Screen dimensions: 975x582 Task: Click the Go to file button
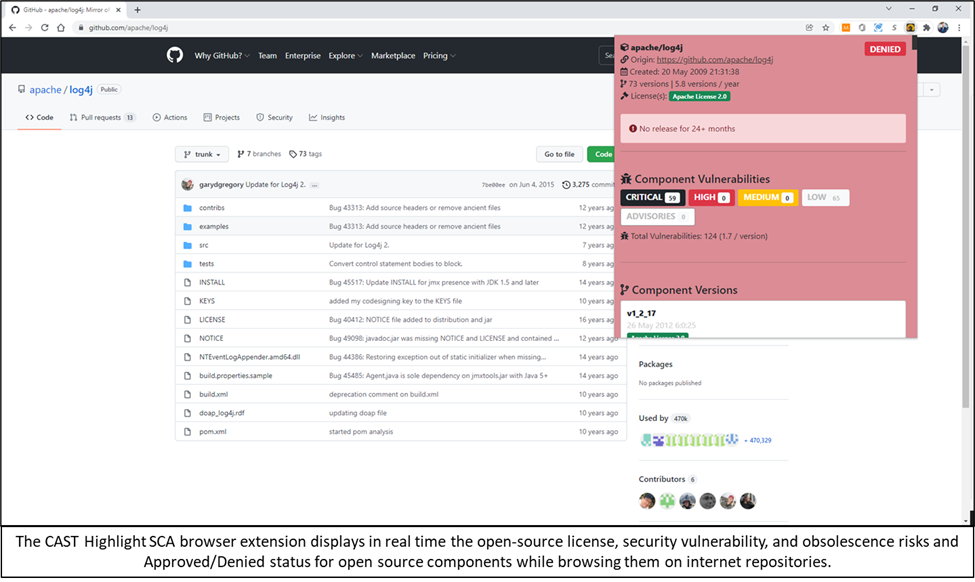point(559,154)
